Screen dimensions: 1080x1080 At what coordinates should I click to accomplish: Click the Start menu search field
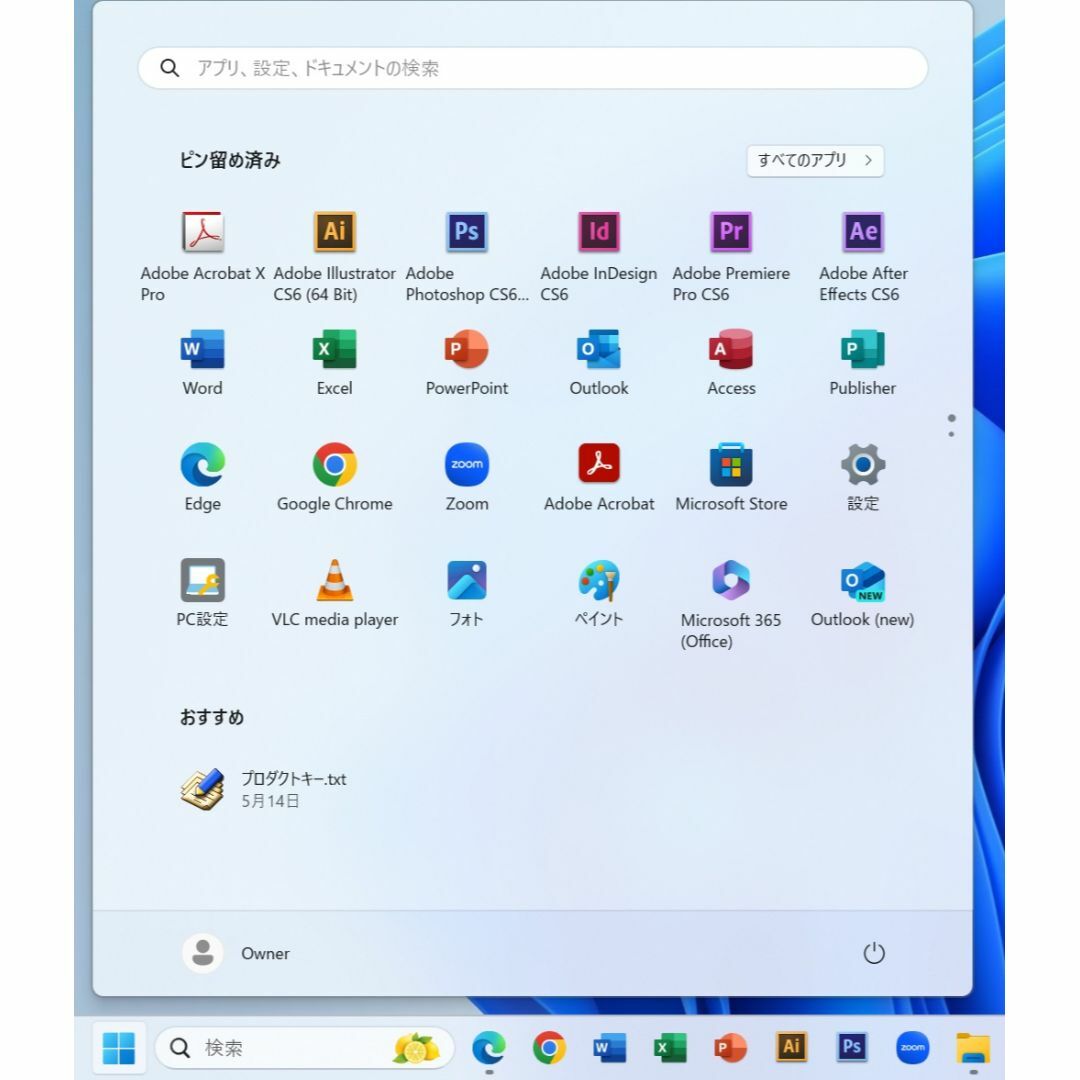pos(532,68)
